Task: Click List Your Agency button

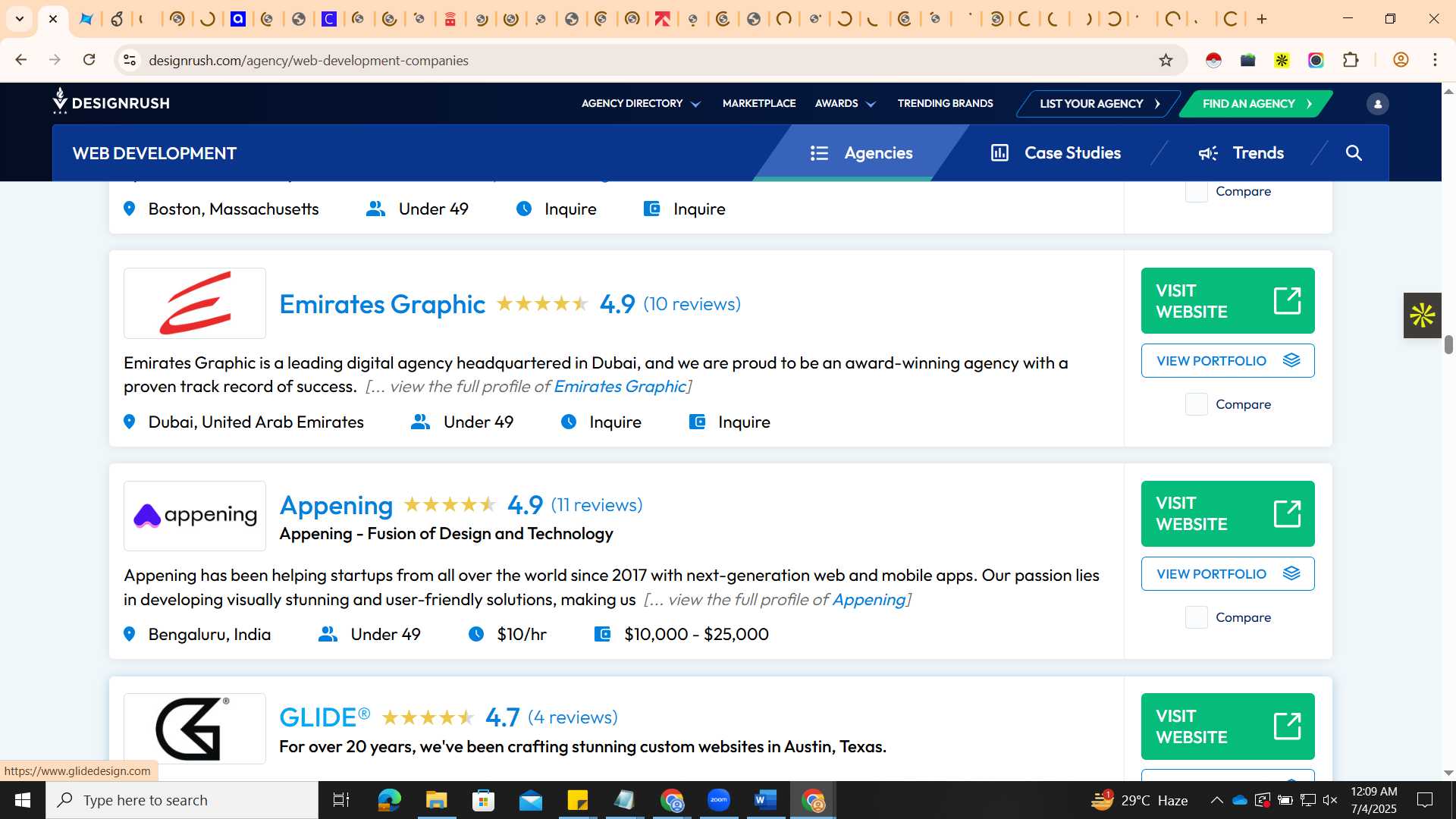Action: click(x=1099, y=104)
